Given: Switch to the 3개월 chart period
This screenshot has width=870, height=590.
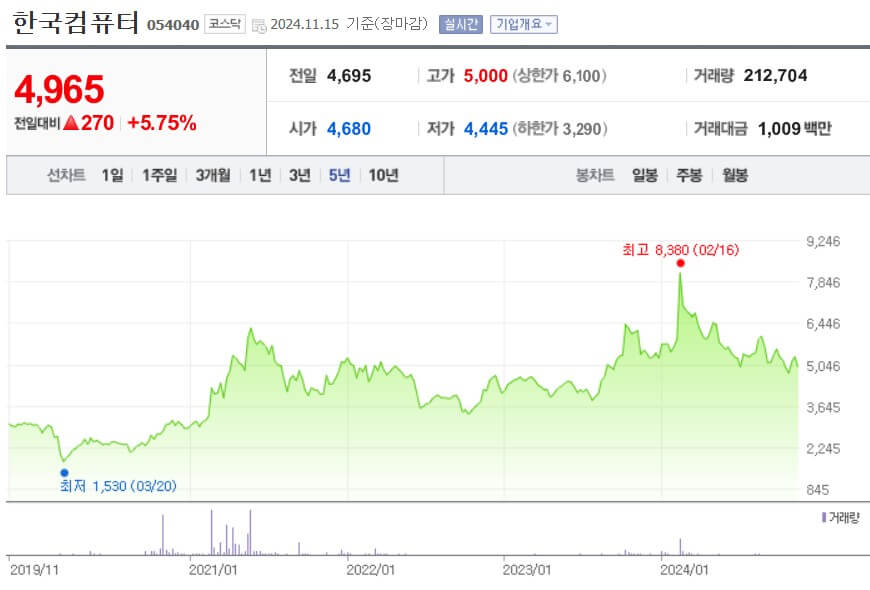Looking at the screenshot, I should point(213,175).
